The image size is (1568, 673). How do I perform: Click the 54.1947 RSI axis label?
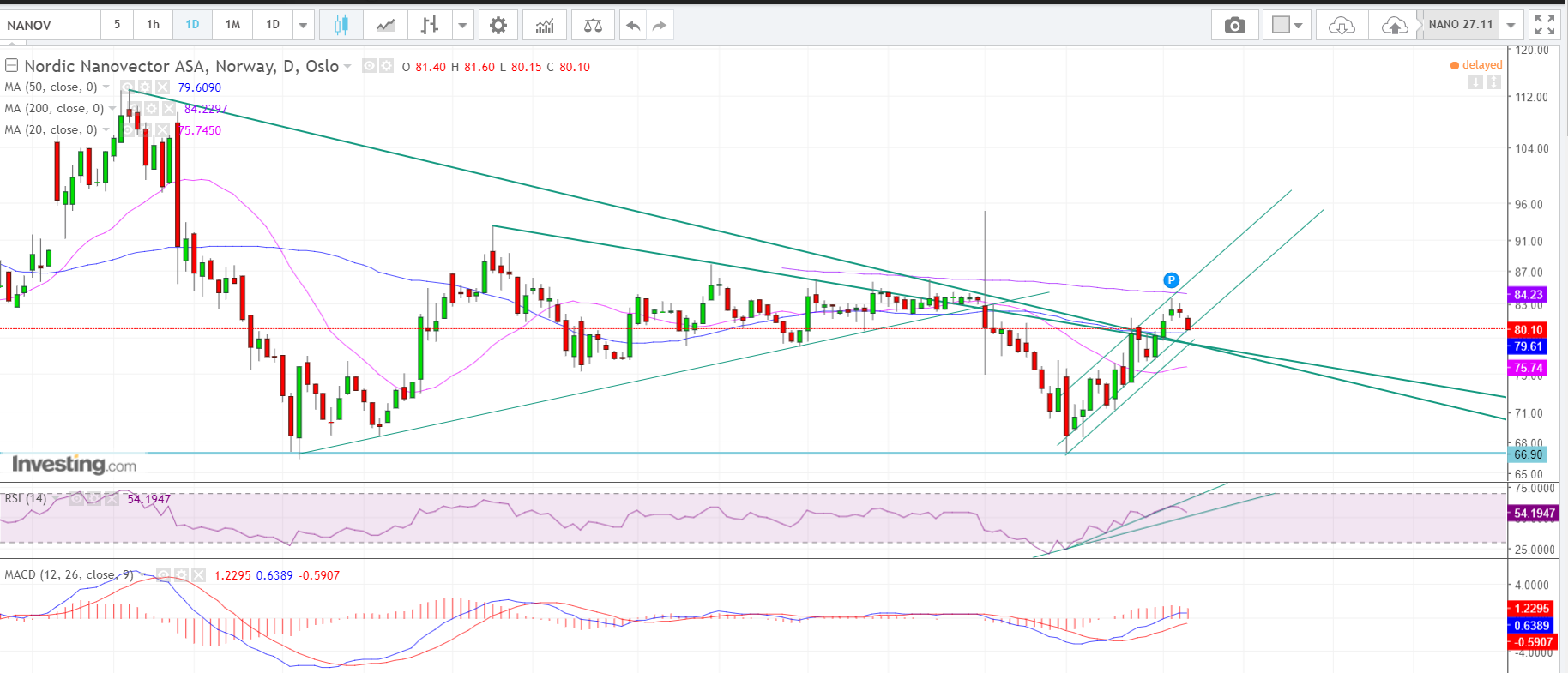1535,514
